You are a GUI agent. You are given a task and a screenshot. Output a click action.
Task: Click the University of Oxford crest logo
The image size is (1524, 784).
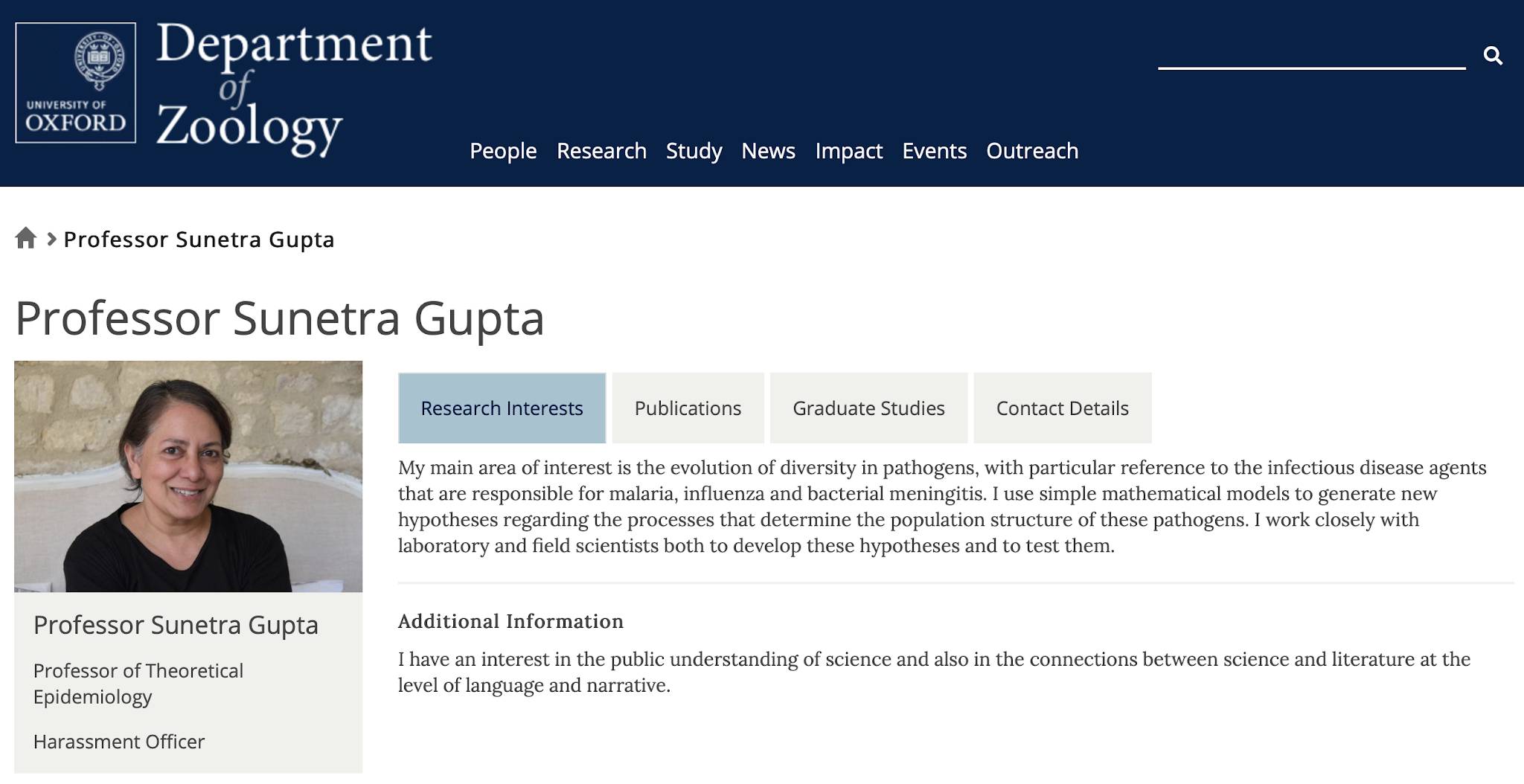tap(76, 83)
